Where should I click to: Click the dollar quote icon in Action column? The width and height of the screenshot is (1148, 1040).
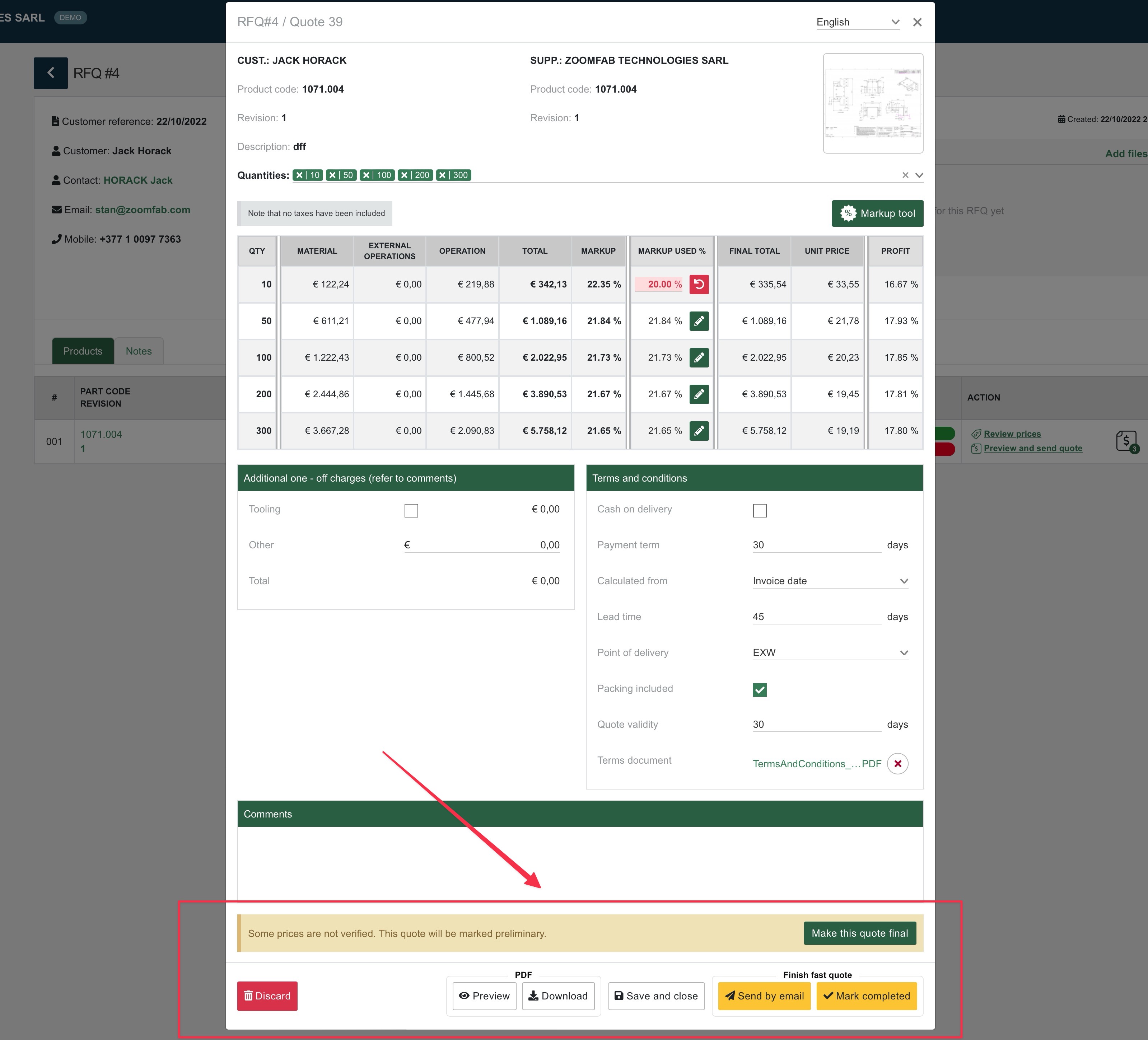pos(1126,441)
